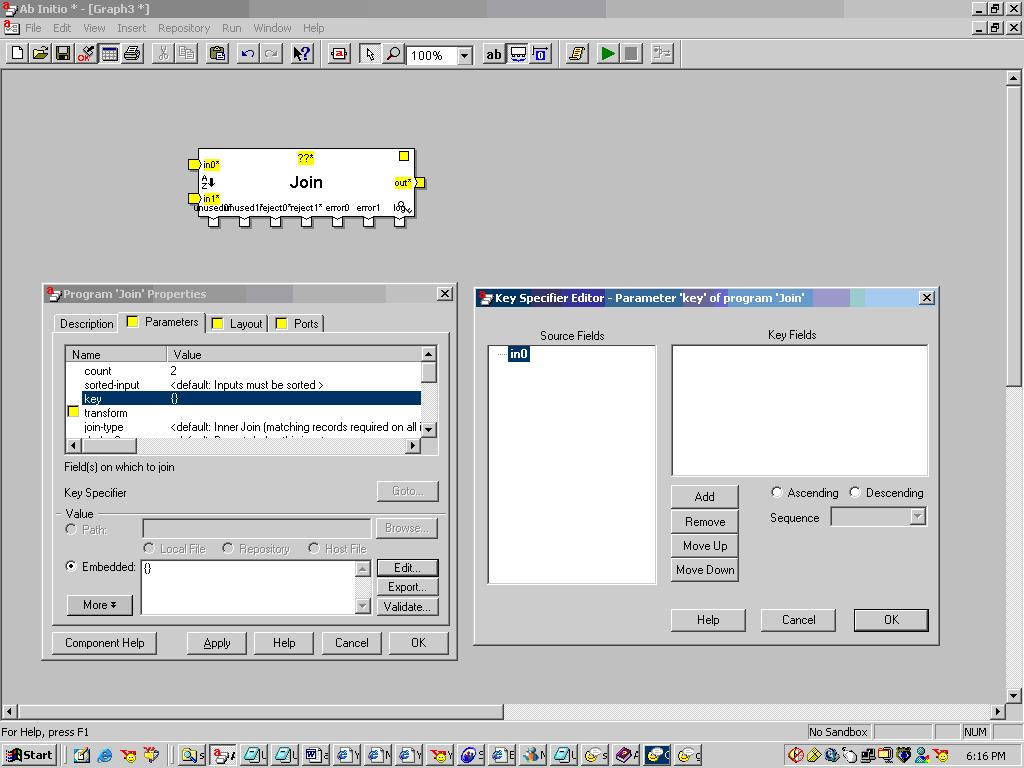1024x768 pixels.
Task: Open the zoom level 100% dropdown
Action: pos(466,56)
